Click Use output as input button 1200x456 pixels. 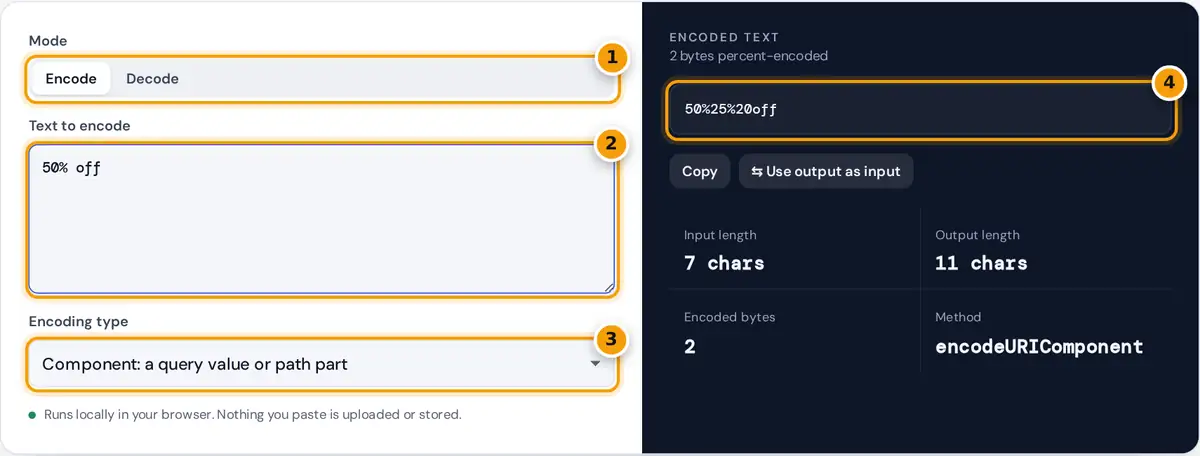pos(826,171)
